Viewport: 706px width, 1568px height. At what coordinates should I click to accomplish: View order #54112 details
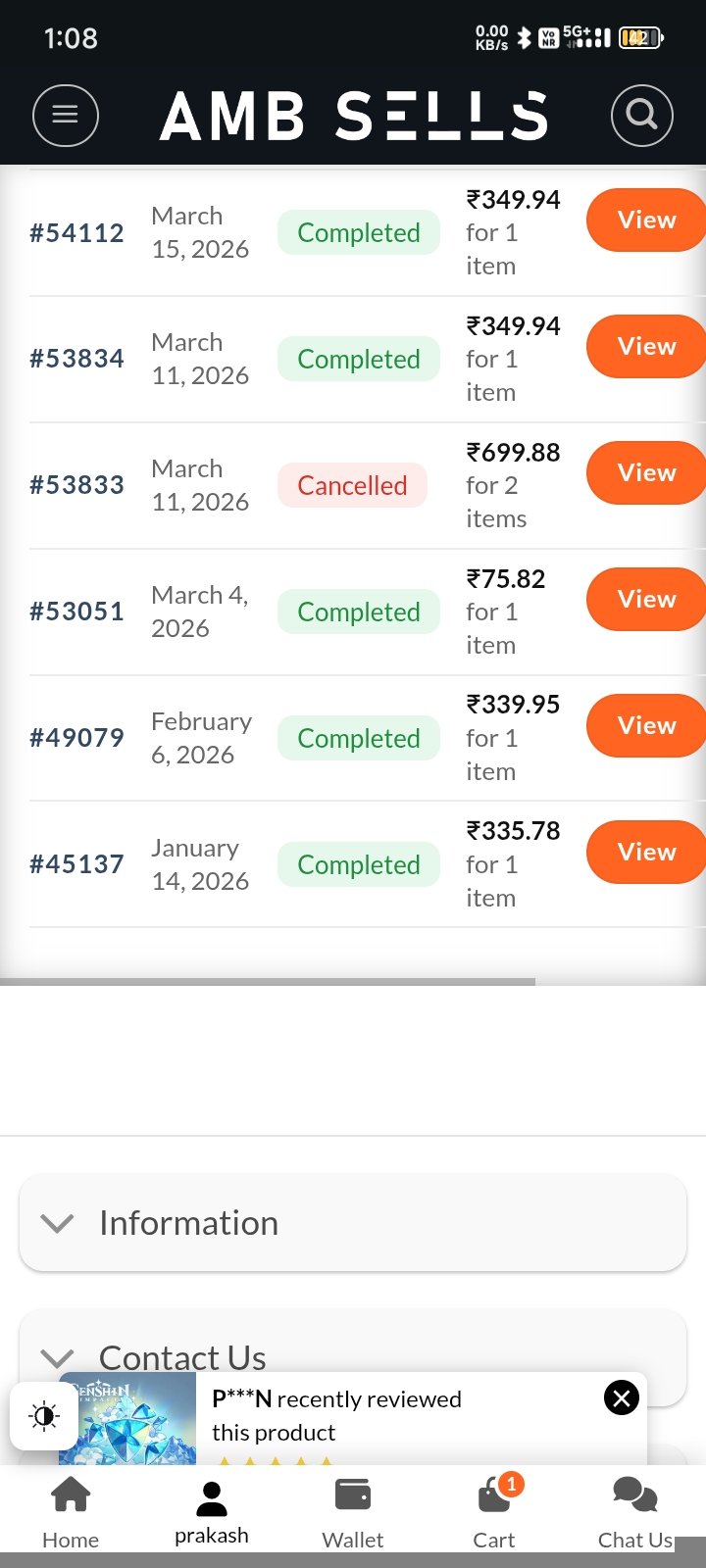(645, 220)
